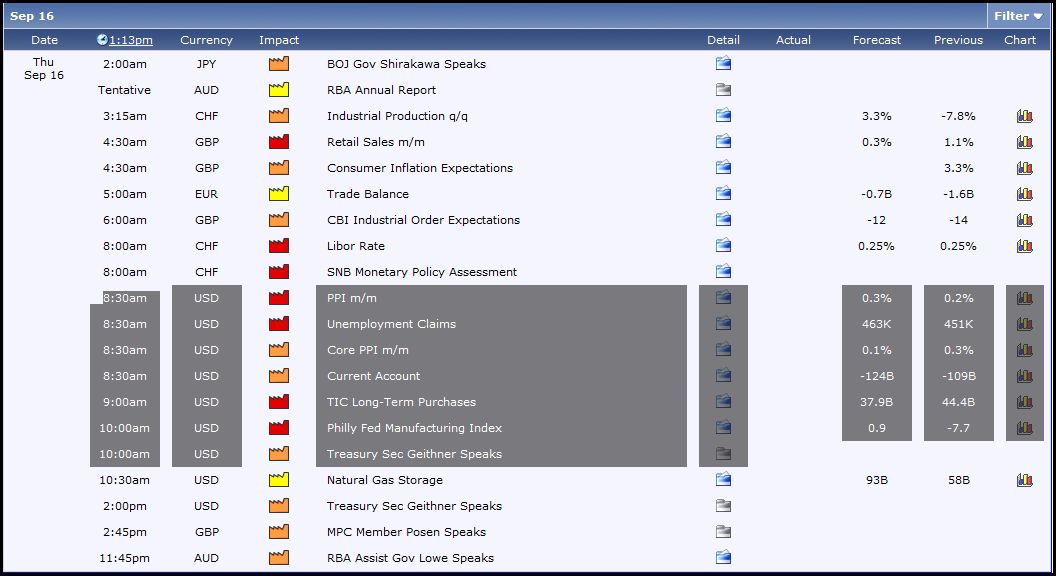Click the Actual column header
This screenshot has width=1056, height=576.
point(793,40)
